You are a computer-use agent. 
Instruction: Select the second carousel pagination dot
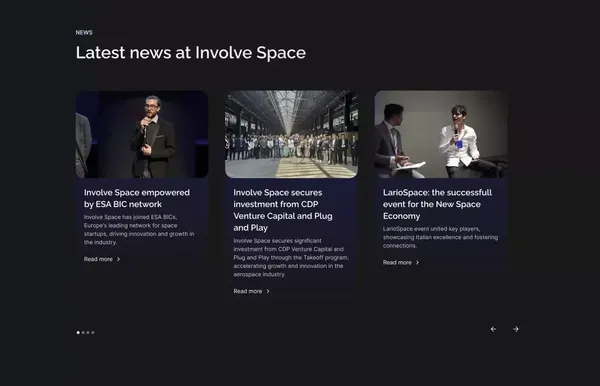point(83,332)
